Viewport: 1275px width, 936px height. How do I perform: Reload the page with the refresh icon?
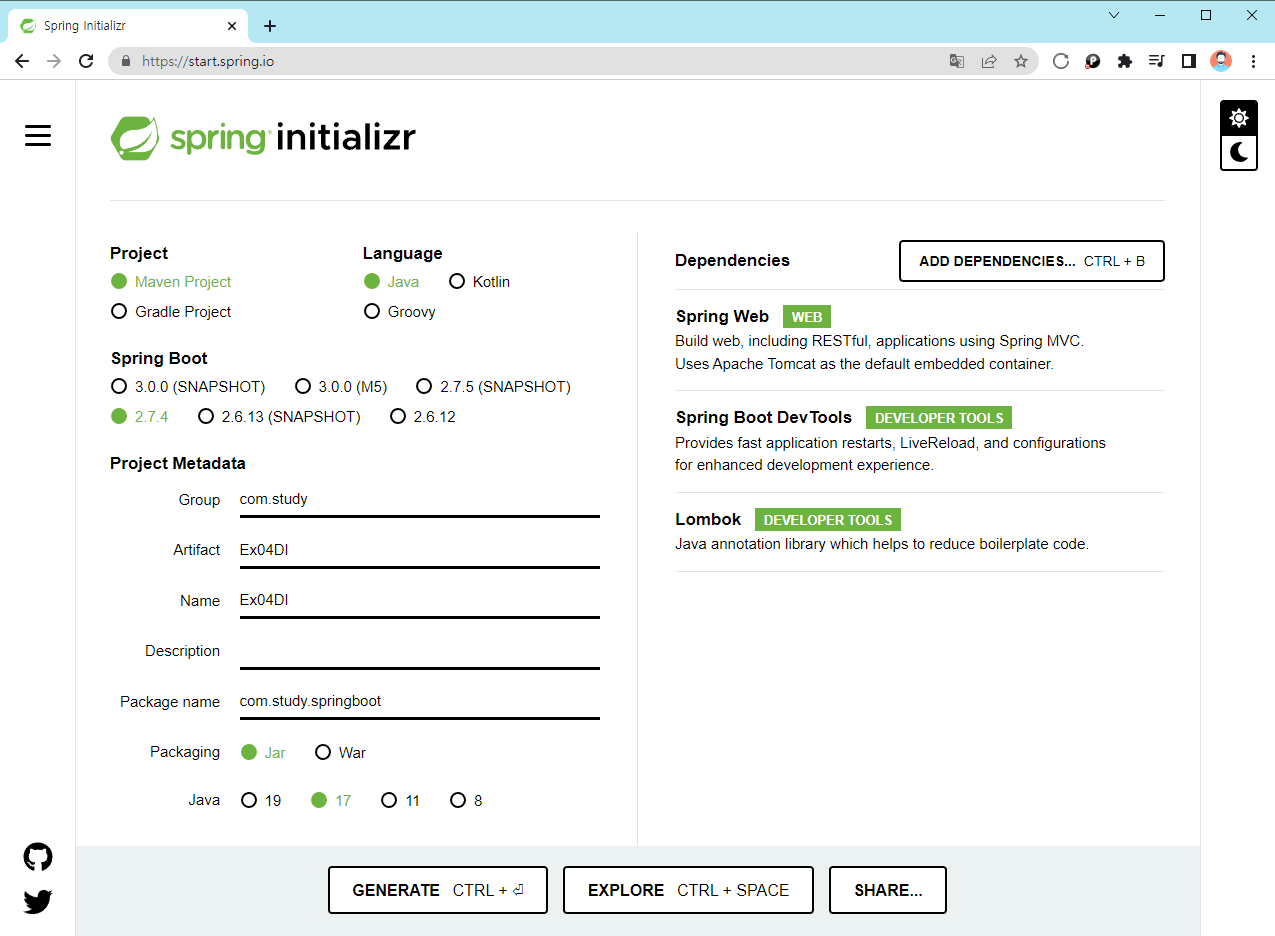click(86, 61)
